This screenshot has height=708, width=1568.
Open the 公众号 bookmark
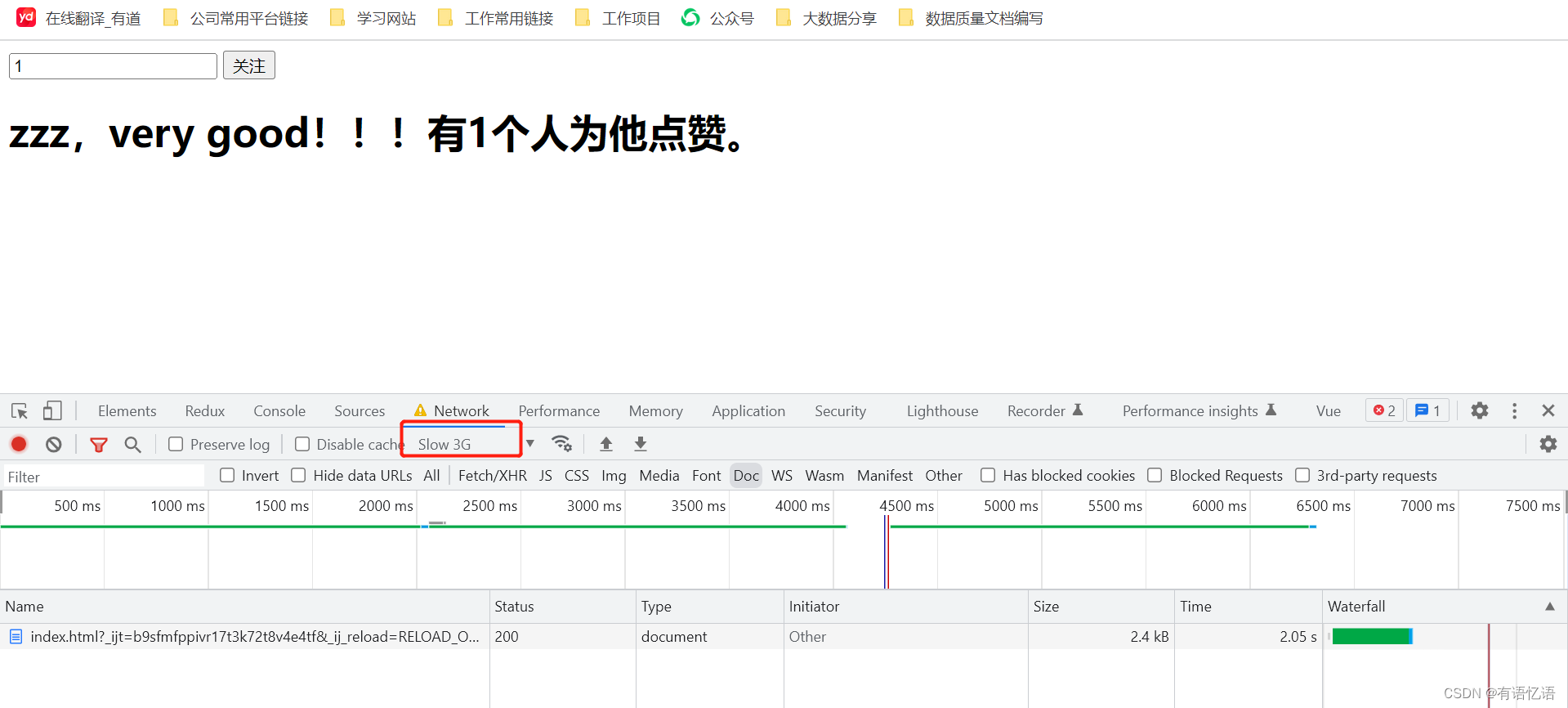click(717, 18)
